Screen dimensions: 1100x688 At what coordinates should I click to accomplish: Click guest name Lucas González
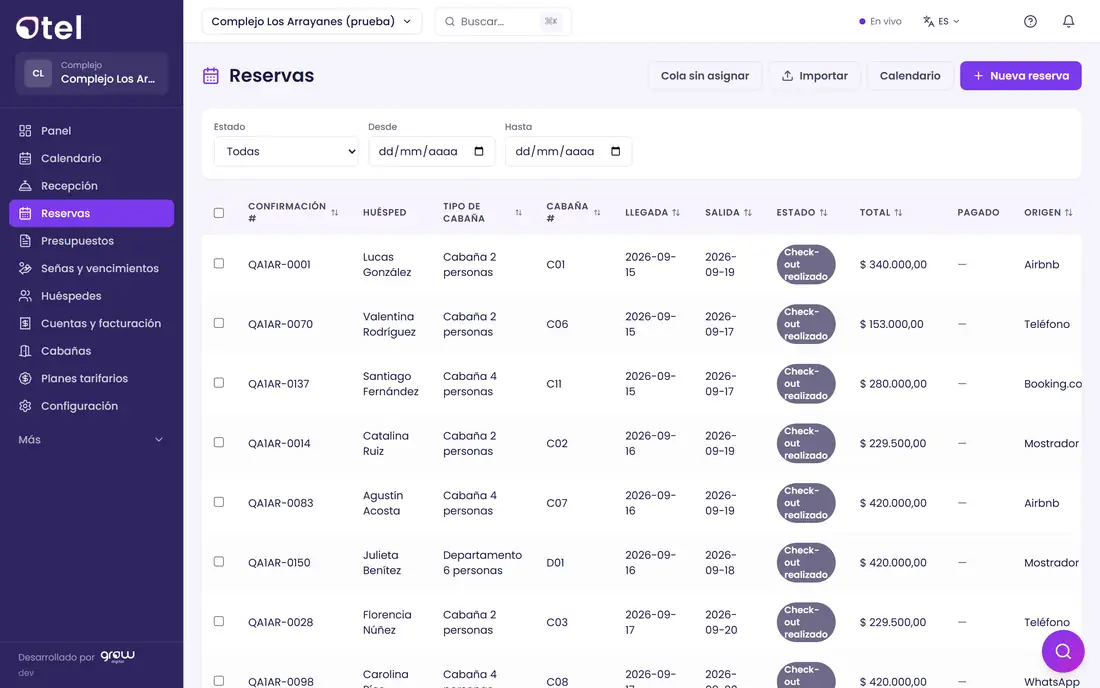click(x=387, y=264)
